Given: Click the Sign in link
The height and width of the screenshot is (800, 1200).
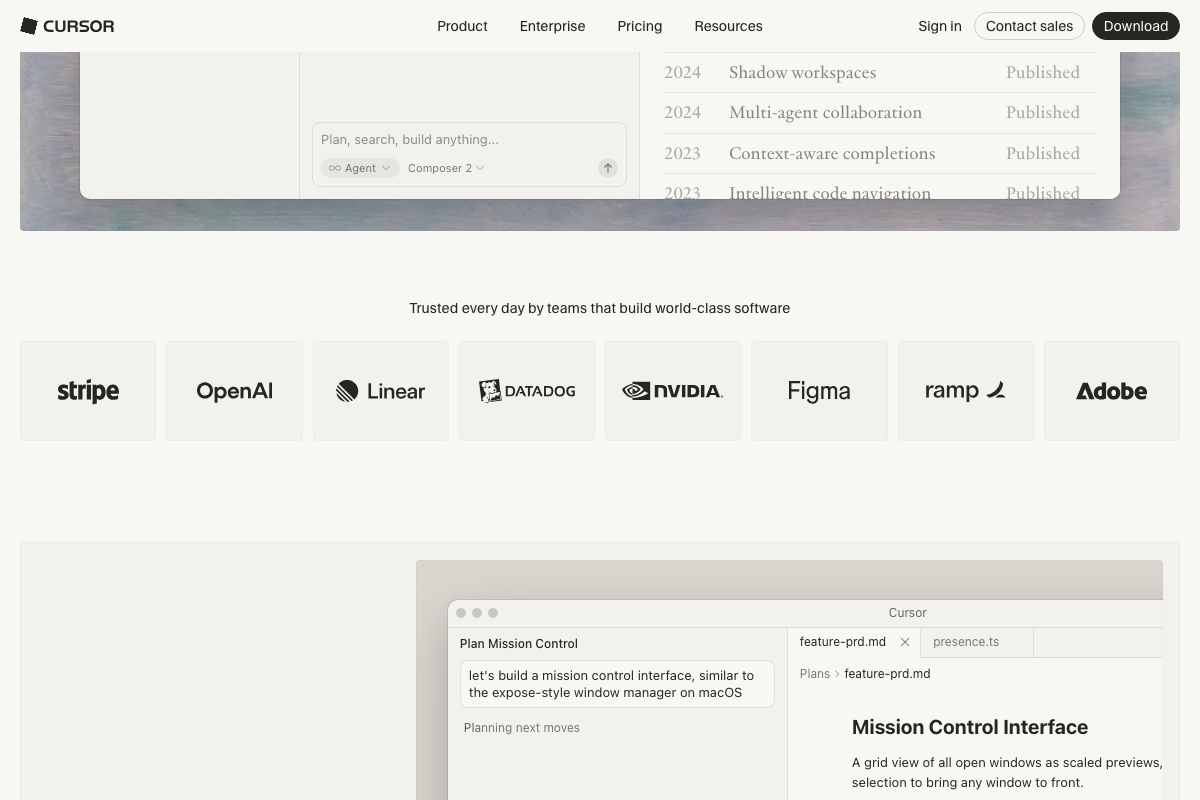Looking at the screenshot, I should (x=940, y=26).
